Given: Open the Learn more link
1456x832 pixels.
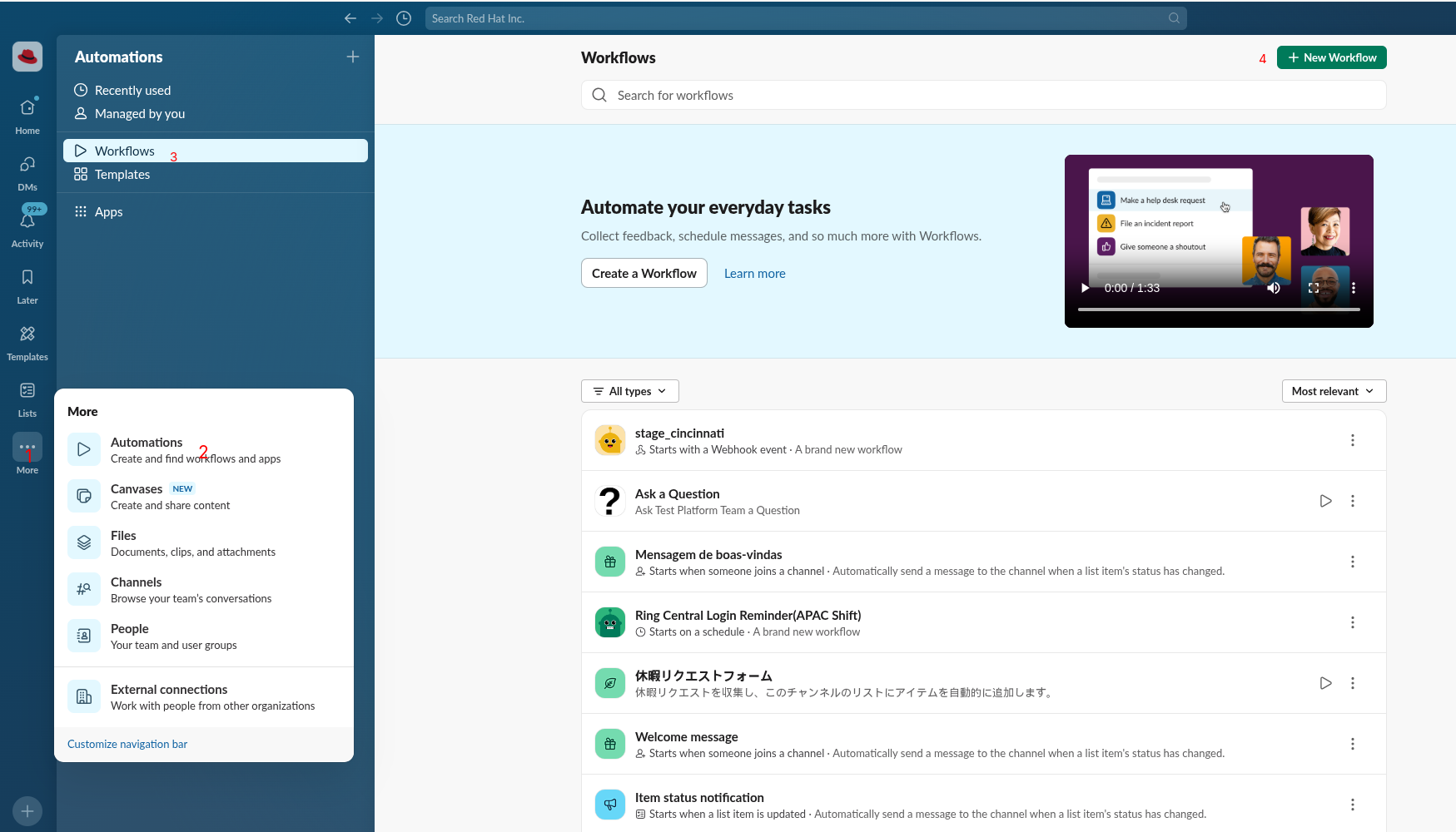Looking at the screenshot, I should pos(755,273).
